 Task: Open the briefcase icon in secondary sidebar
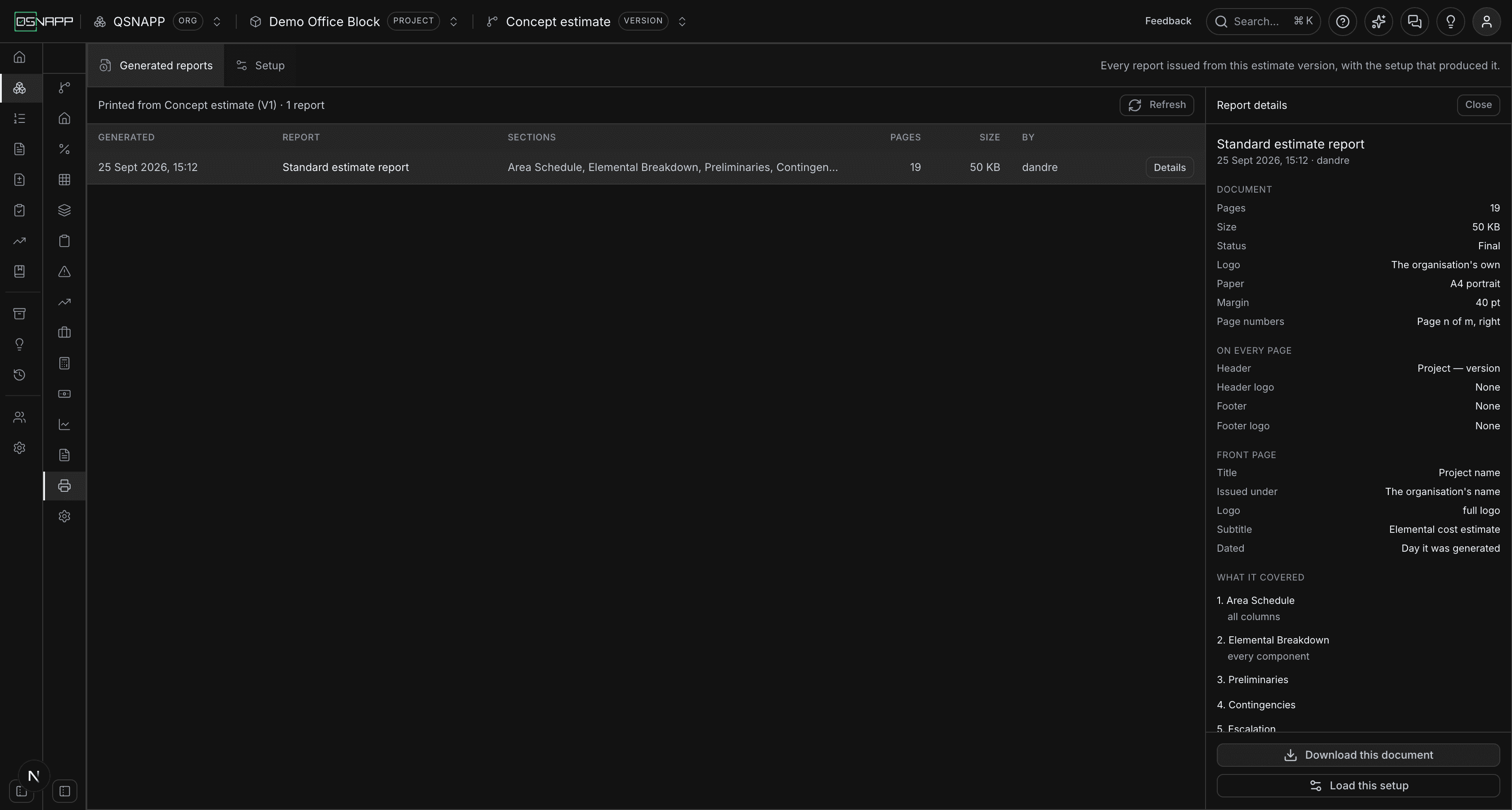[64, 333]
